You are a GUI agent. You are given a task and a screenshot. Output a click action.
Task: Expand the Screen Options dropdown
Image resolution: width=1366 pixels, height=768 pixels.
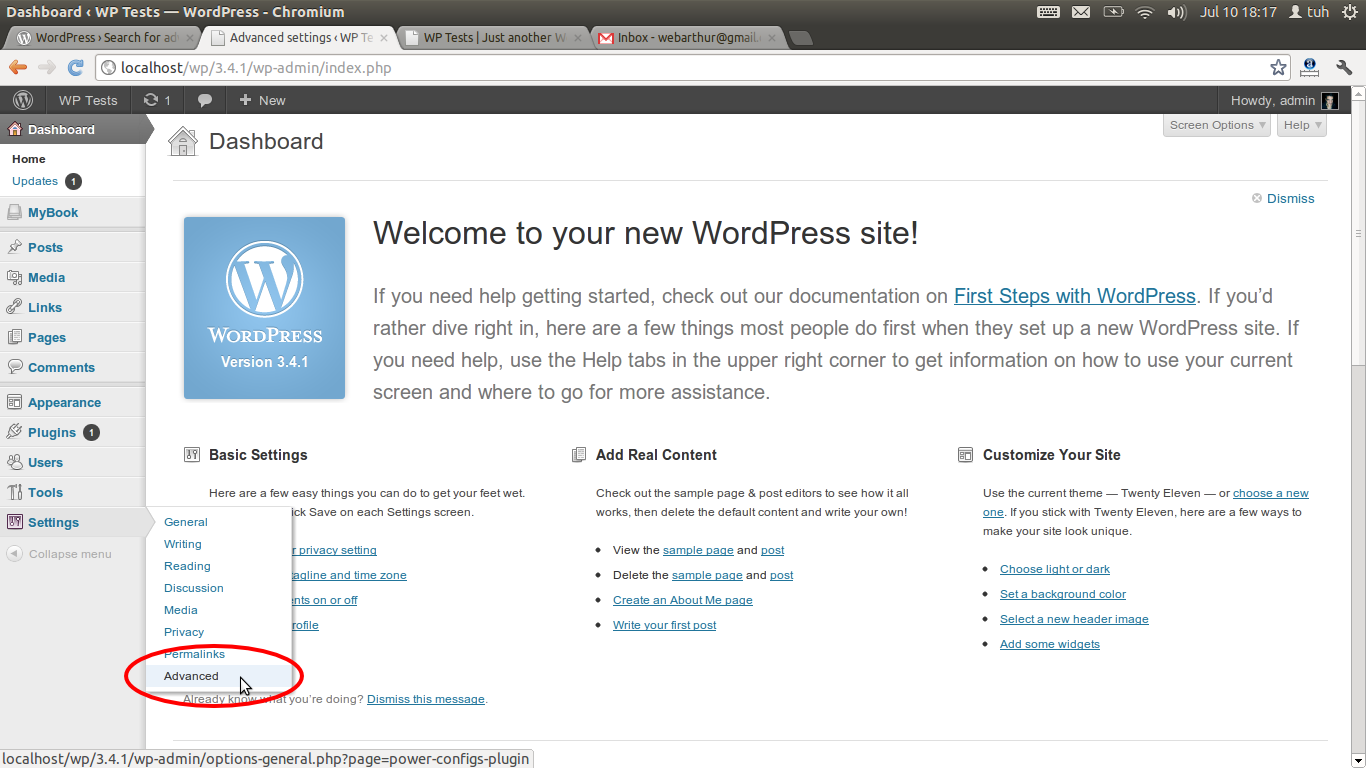point(1217,125)
